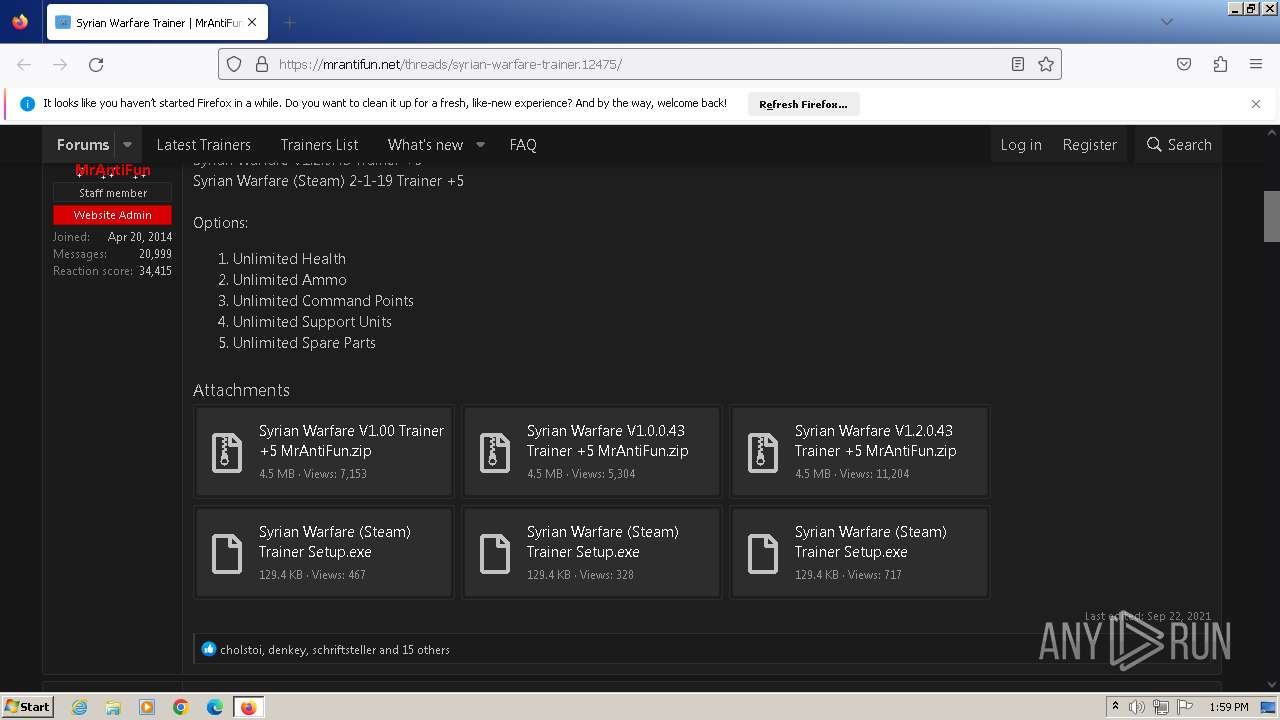Viewport: 1280px width, 720px height.
Task: Toggle reader view icon in address bar
Action: tap(1018, 64)
